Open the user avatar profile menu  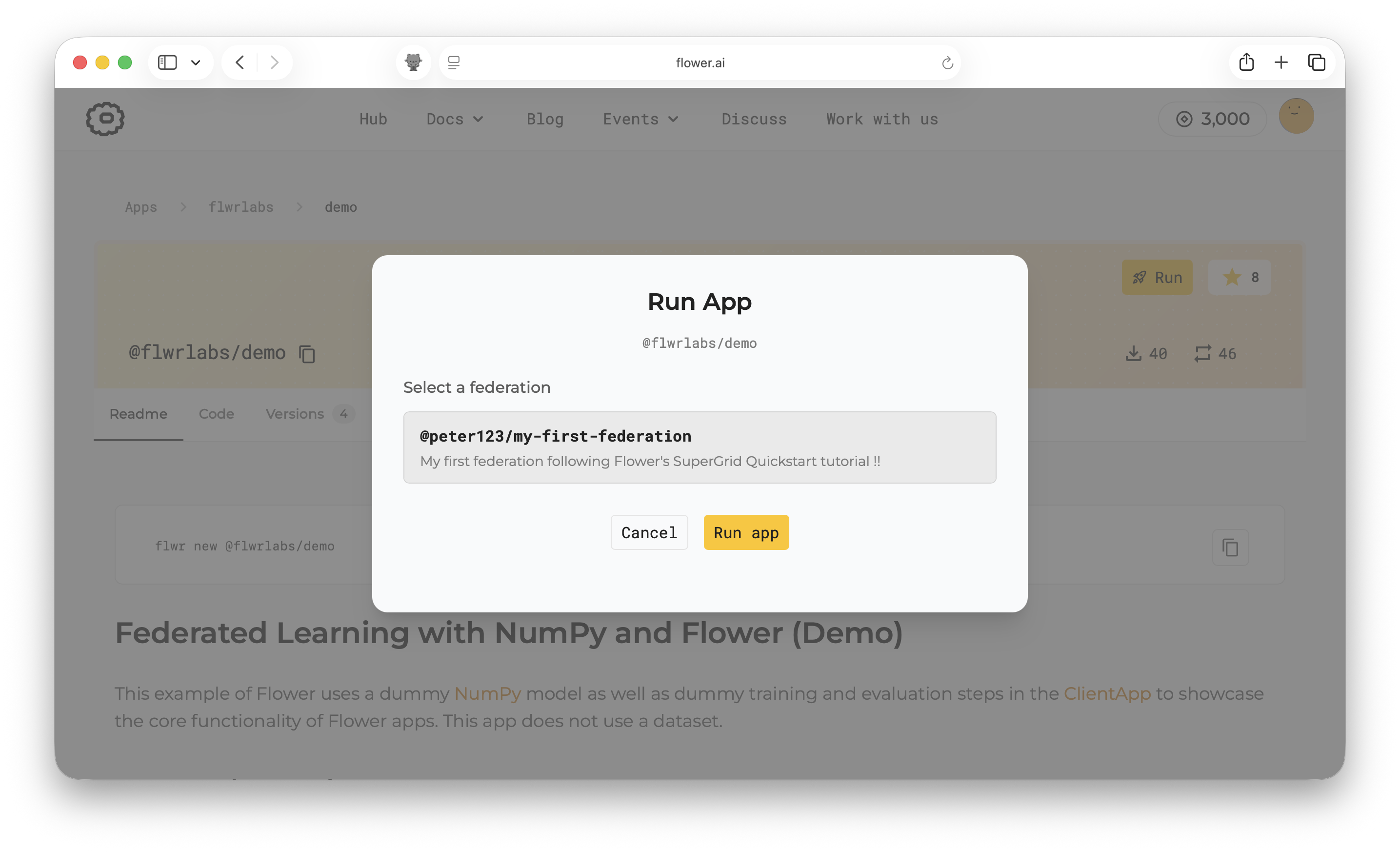pos(1296,116)
